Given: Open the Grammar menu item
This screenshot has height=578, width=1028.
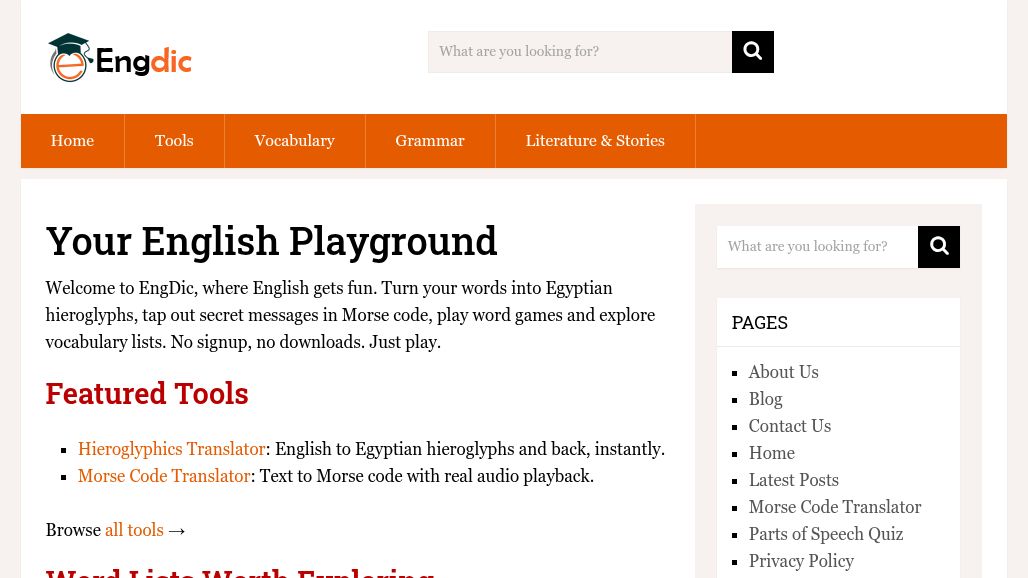Looking at the screenshot, I should point(430,141).
